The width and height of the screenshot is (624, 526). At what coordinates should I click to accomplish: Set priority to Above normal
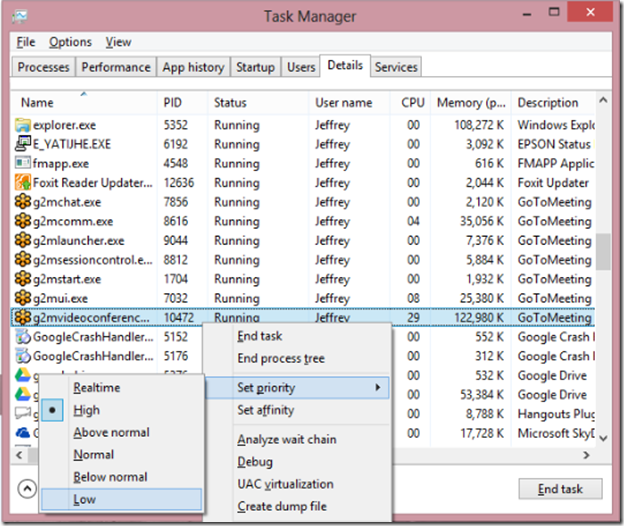tap(111, 432)
